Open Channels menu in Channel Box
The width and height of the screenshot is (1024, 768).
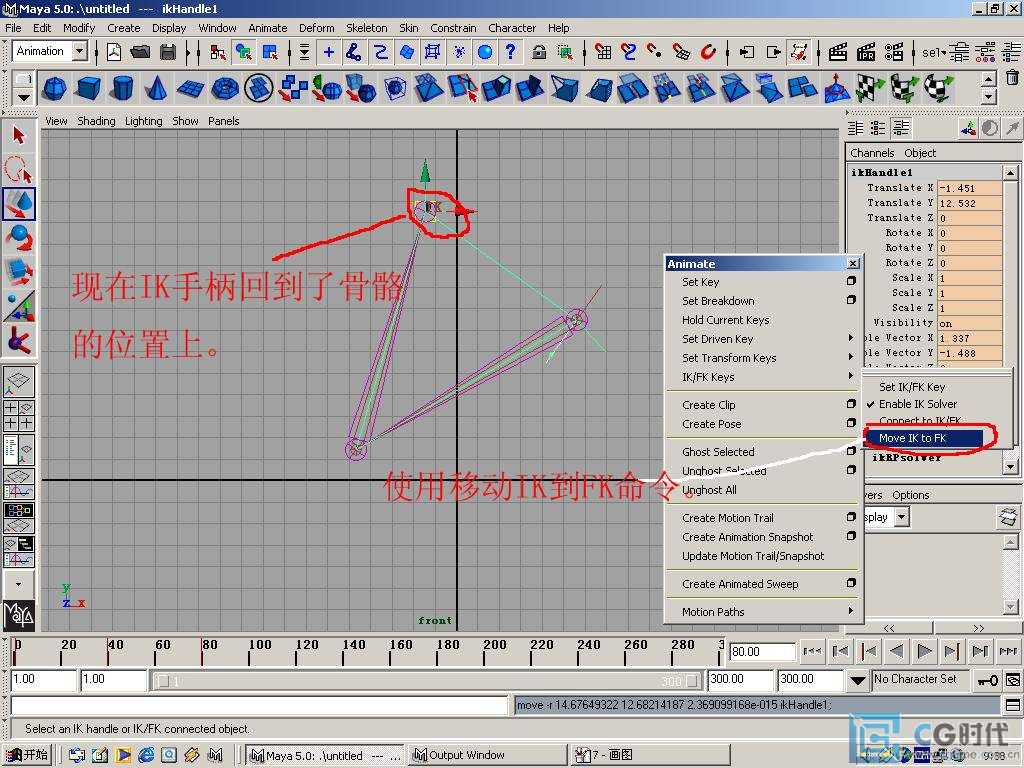(872, 153)
